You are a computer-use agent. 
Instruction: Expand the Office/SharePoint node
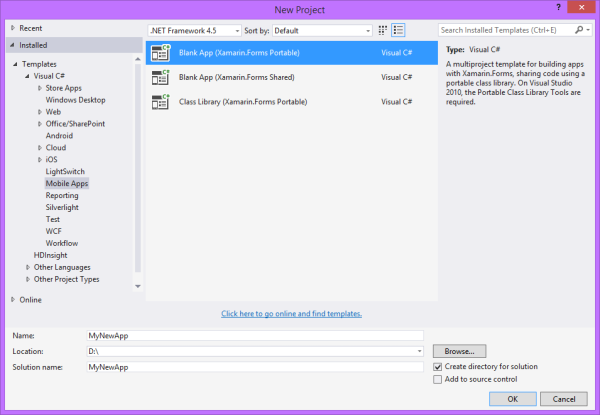[x=40, y=124]
